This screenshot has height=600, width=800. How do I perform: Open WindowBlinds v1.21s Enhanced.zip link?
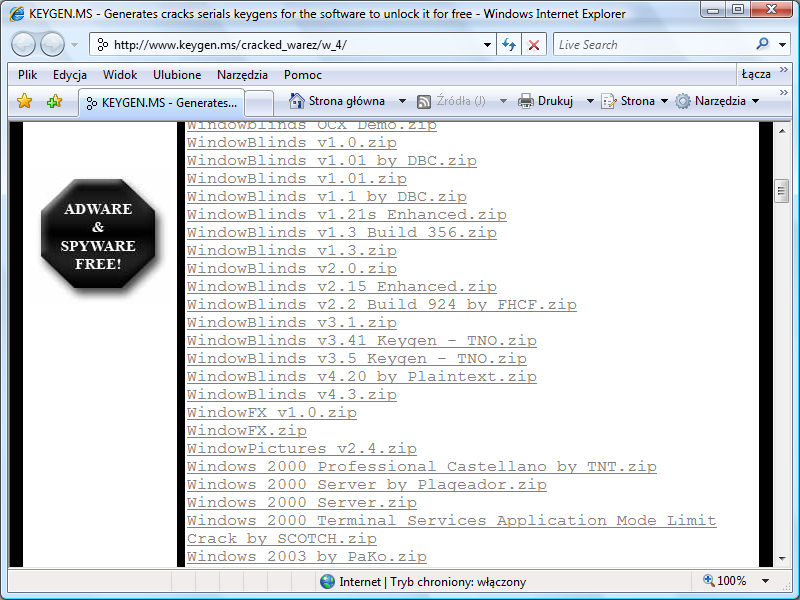click(346, 214)
